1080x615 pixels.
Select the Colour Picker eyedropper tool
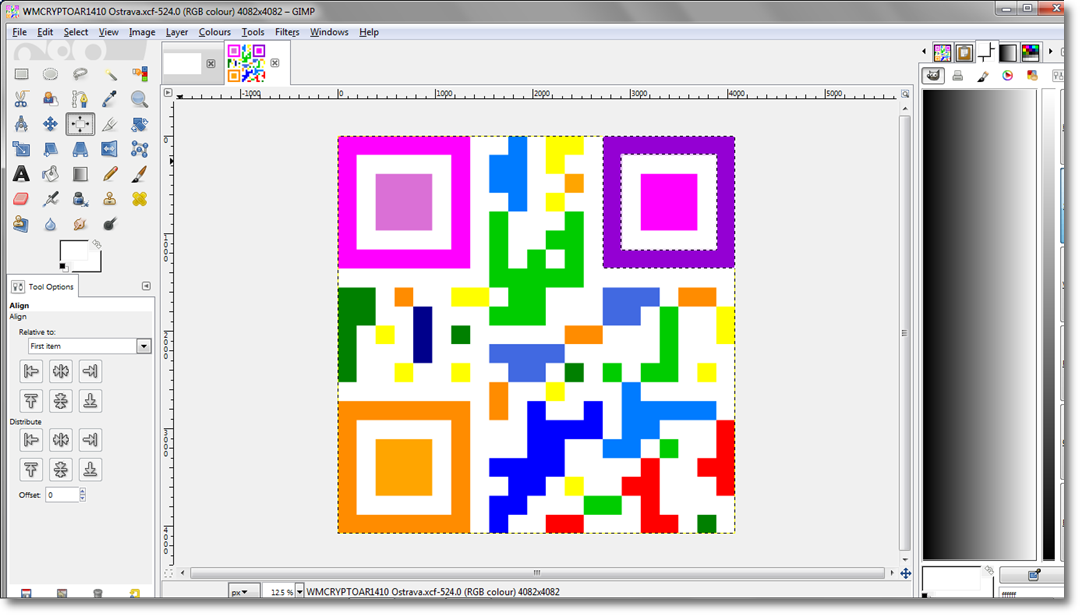[110, 99]
